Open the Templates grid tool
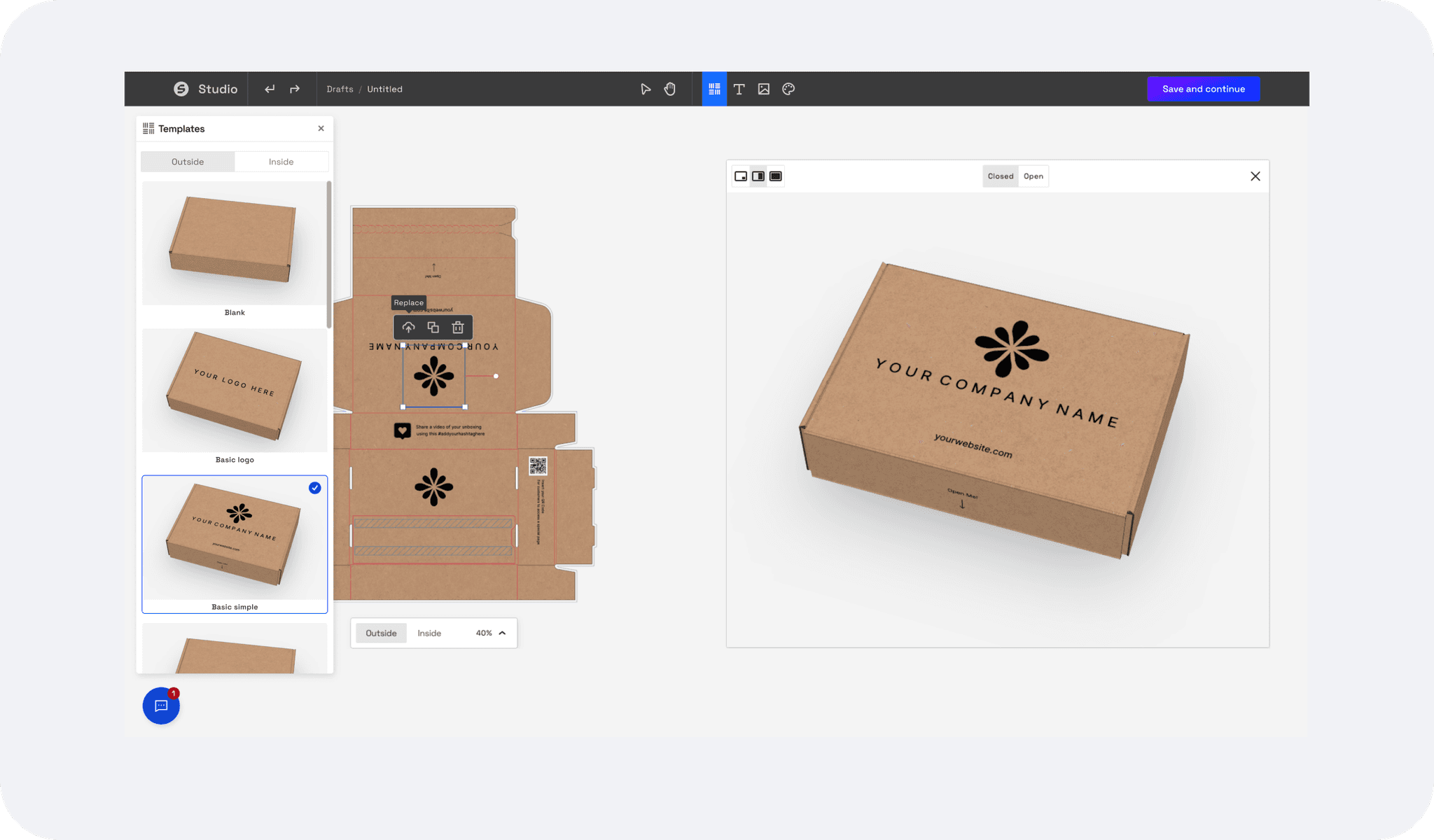1434x840 pixels. click(714, 89)
